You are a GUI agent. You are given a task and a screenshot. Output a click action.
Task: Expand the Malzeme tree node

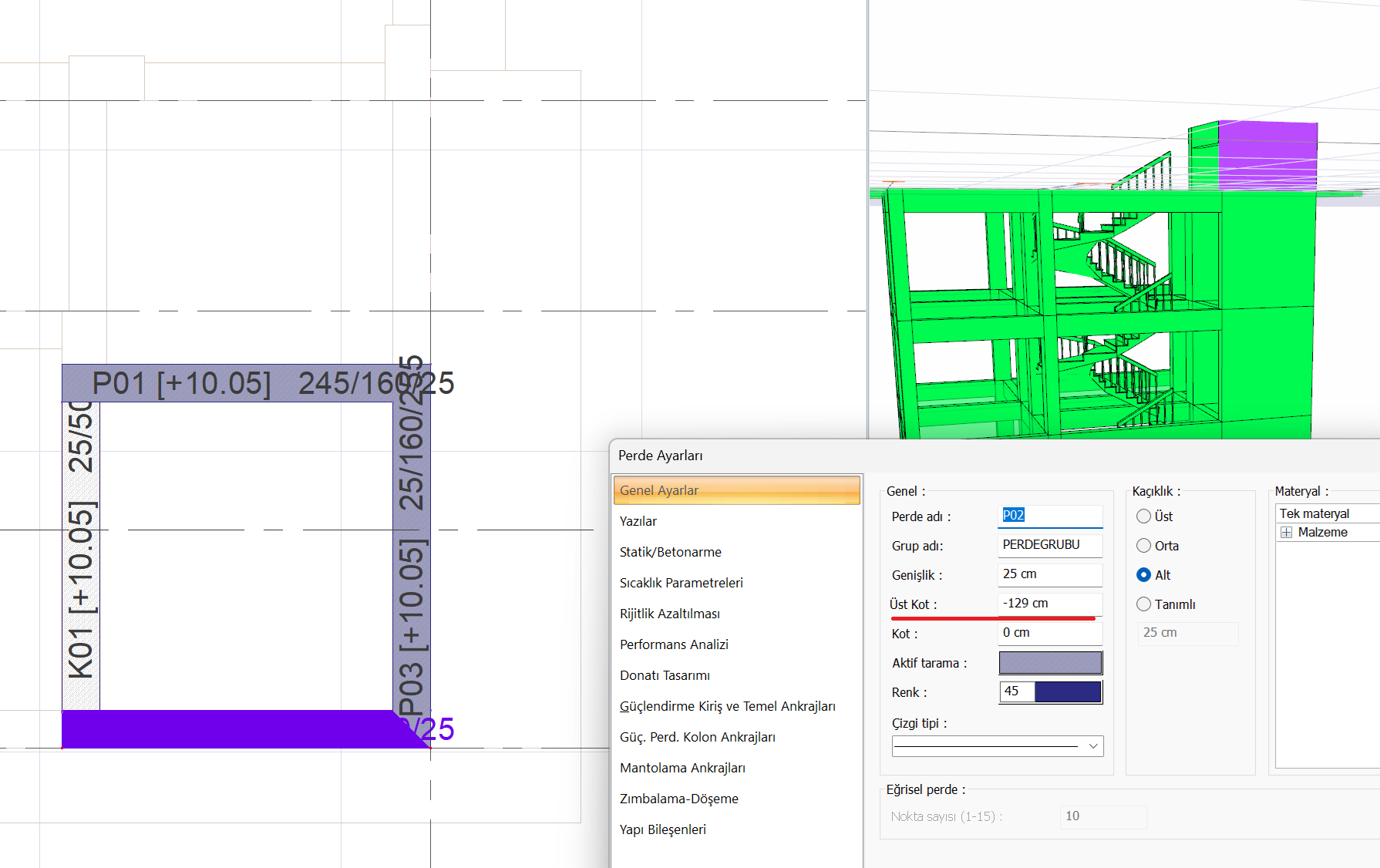[x=1286, y=533]
